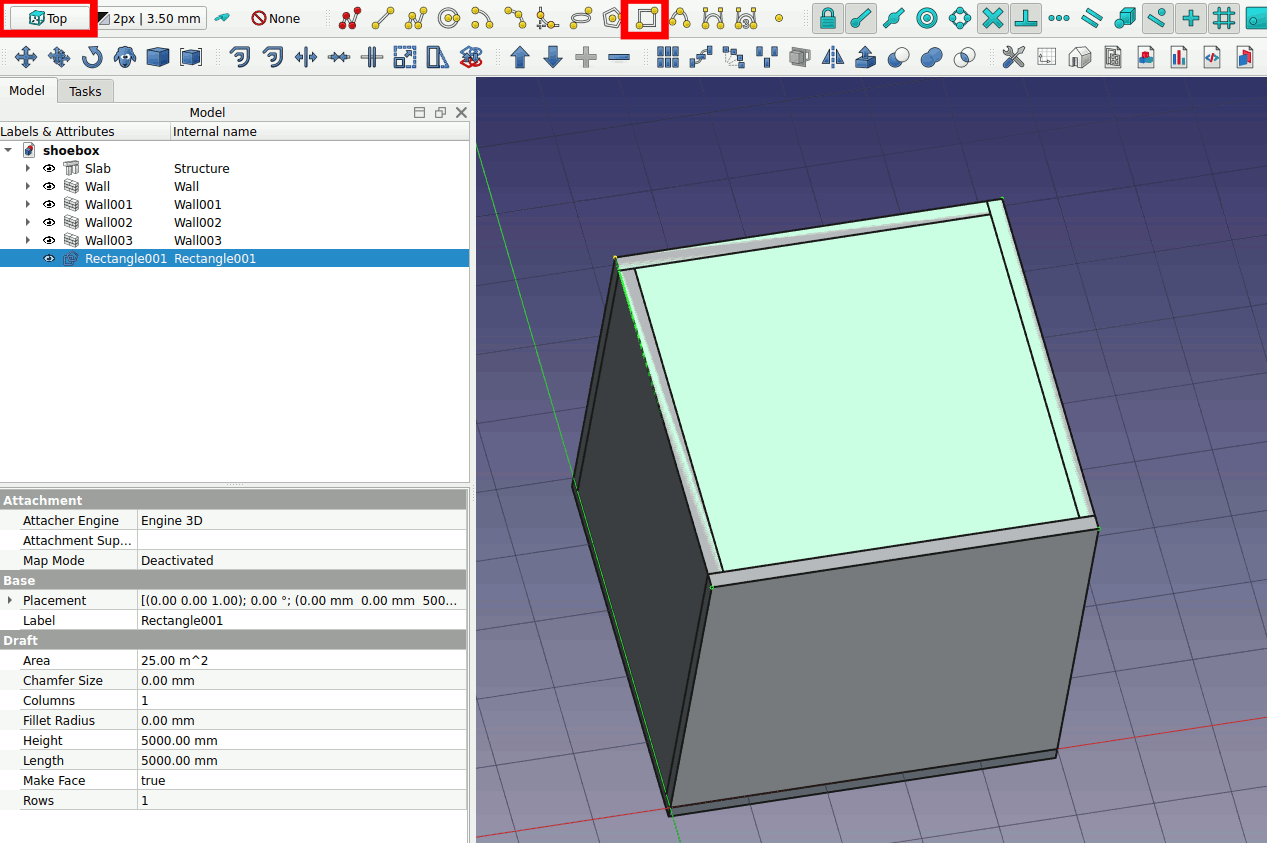Open the wrench-and-screwdriver tools icon
The height and width of the screenshot is (843, 1267).
coord(1013,57)
